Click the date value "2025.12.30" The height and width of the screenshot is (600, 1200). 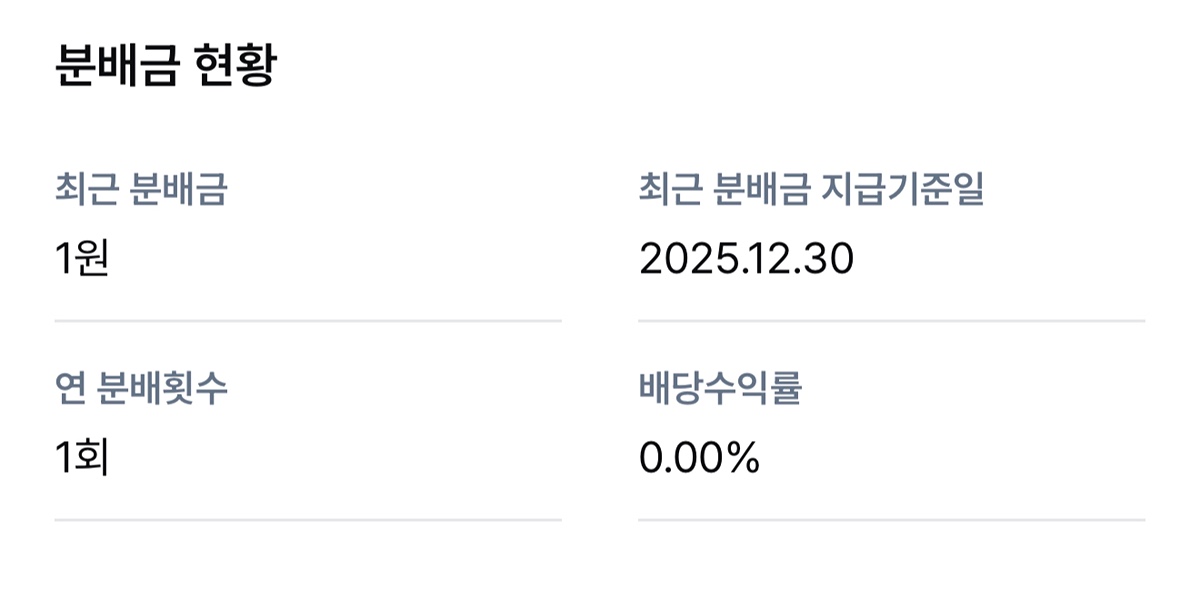click(x=746, y=259)
